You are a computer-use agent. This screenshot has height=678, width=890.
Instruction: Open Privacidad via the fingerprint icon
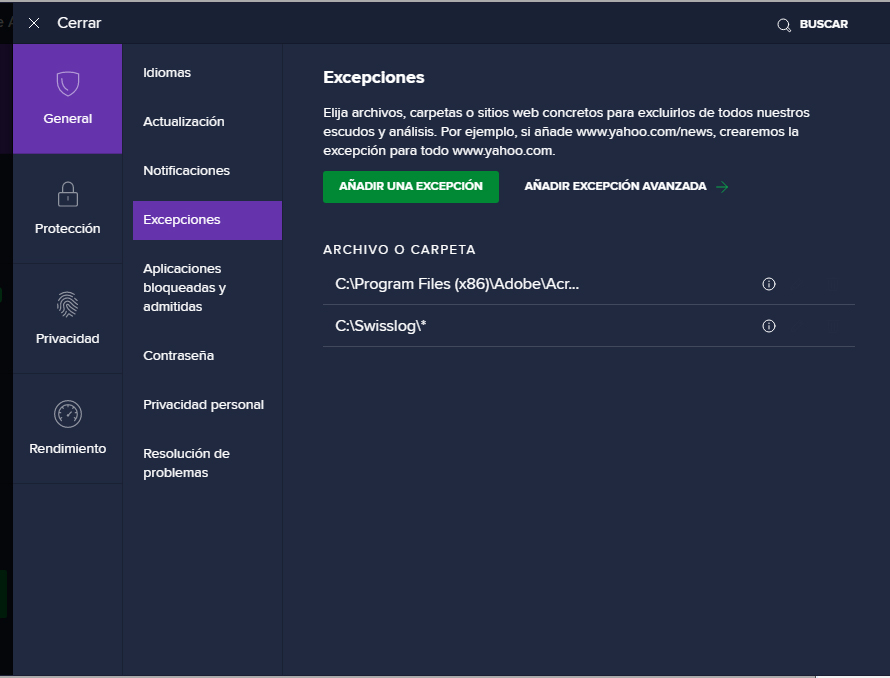click(67, 304)
